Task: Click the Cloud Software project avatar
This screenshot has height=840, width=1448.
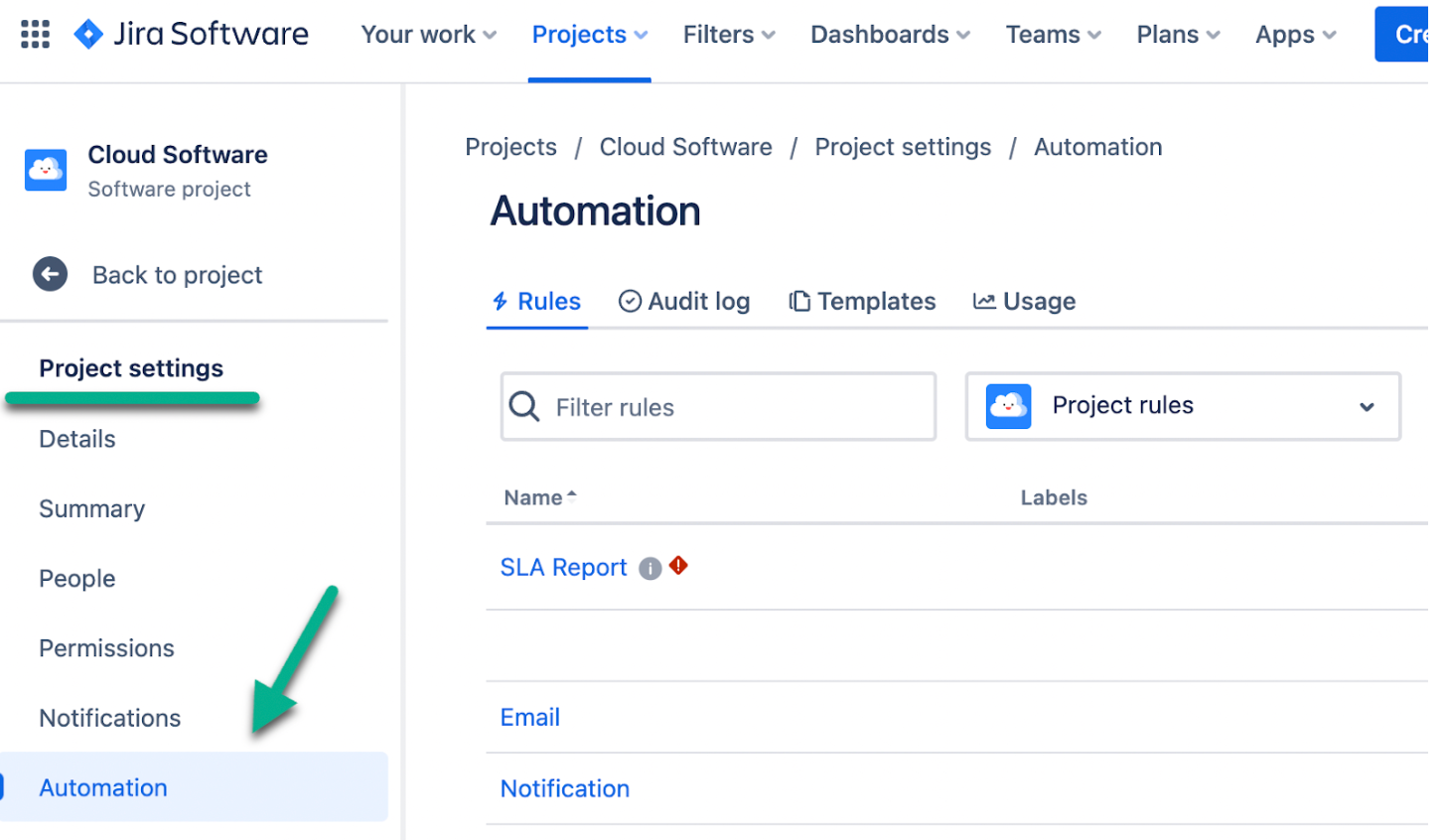Action: (x=46, y=171)
